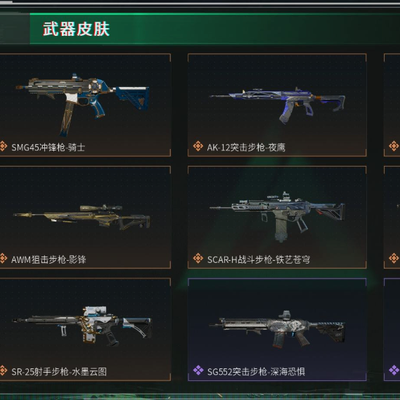Click rarity icon beside AWM狙击步枪-影锋
This screenshot has height=400, width=400.
pyautogui.click(x=3, y=258)
